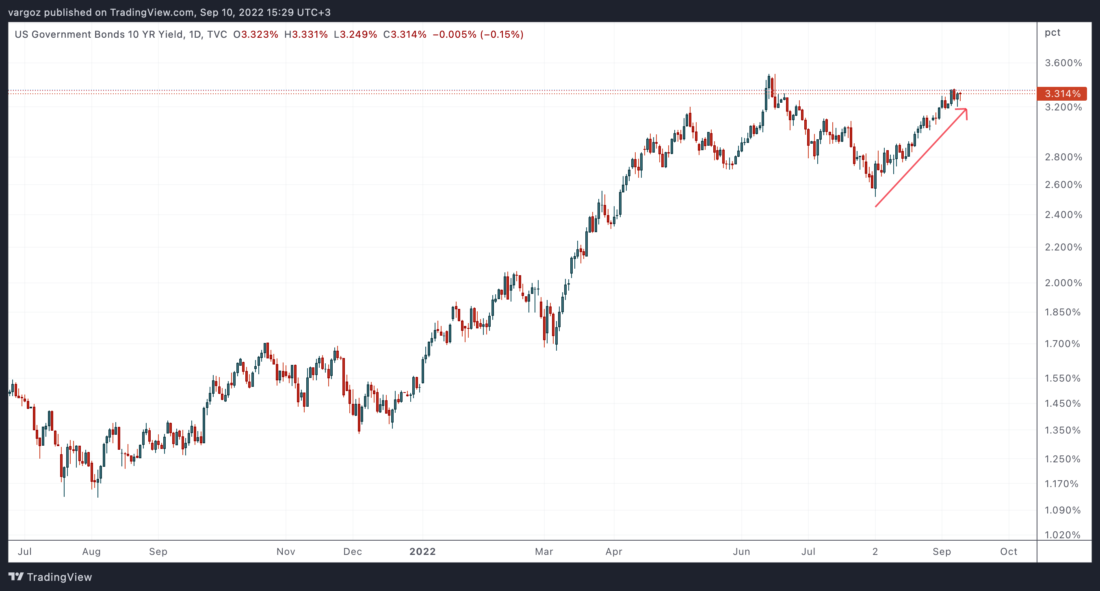Click the 3.600% price axis label
The width and height of the screenshot is (1100, 591).
click(x=1063, y=62)
